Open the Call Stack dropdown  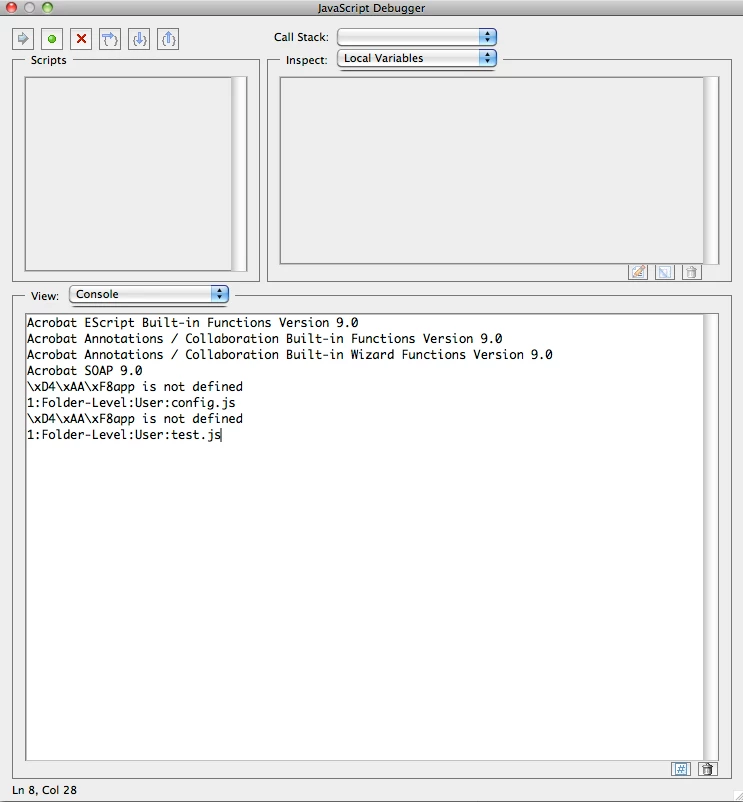tap(417, 37)
